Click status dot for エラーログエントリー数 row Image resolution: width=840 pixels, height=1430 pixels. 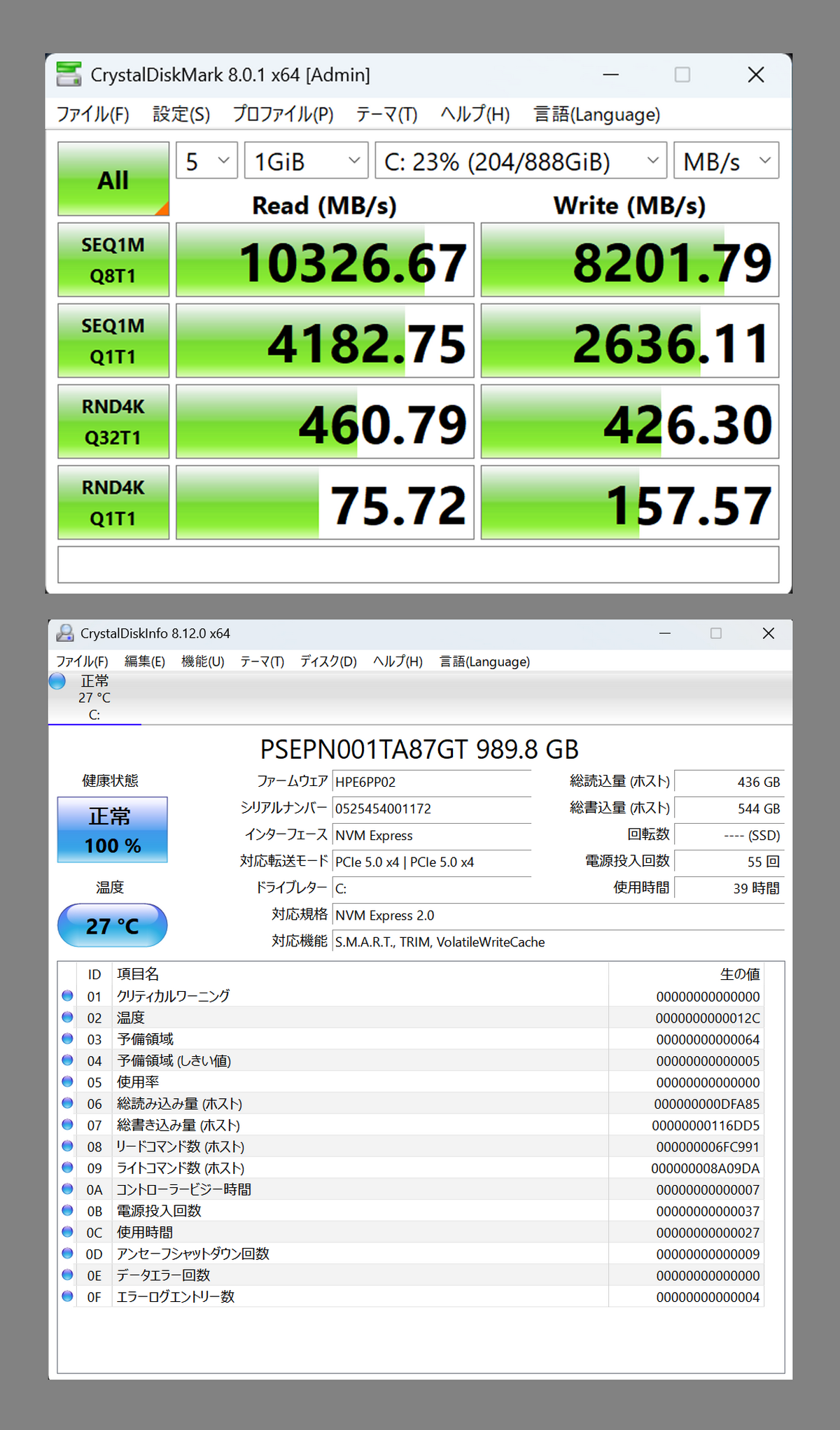67,1296
